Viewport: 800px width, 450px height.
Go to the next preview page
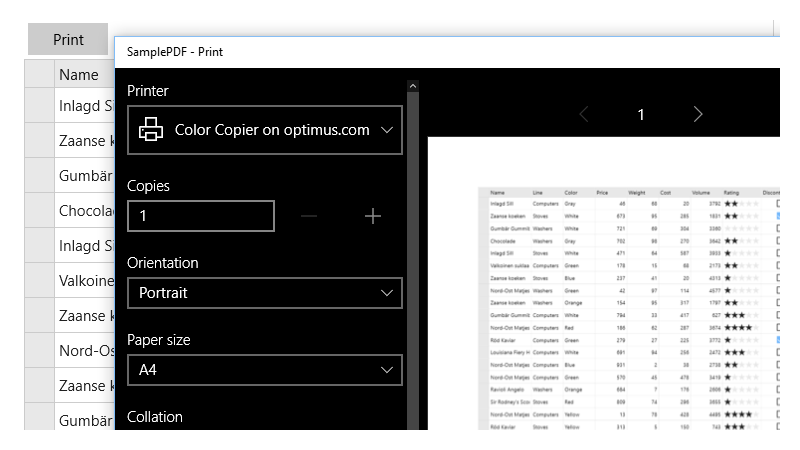point(698,114)
